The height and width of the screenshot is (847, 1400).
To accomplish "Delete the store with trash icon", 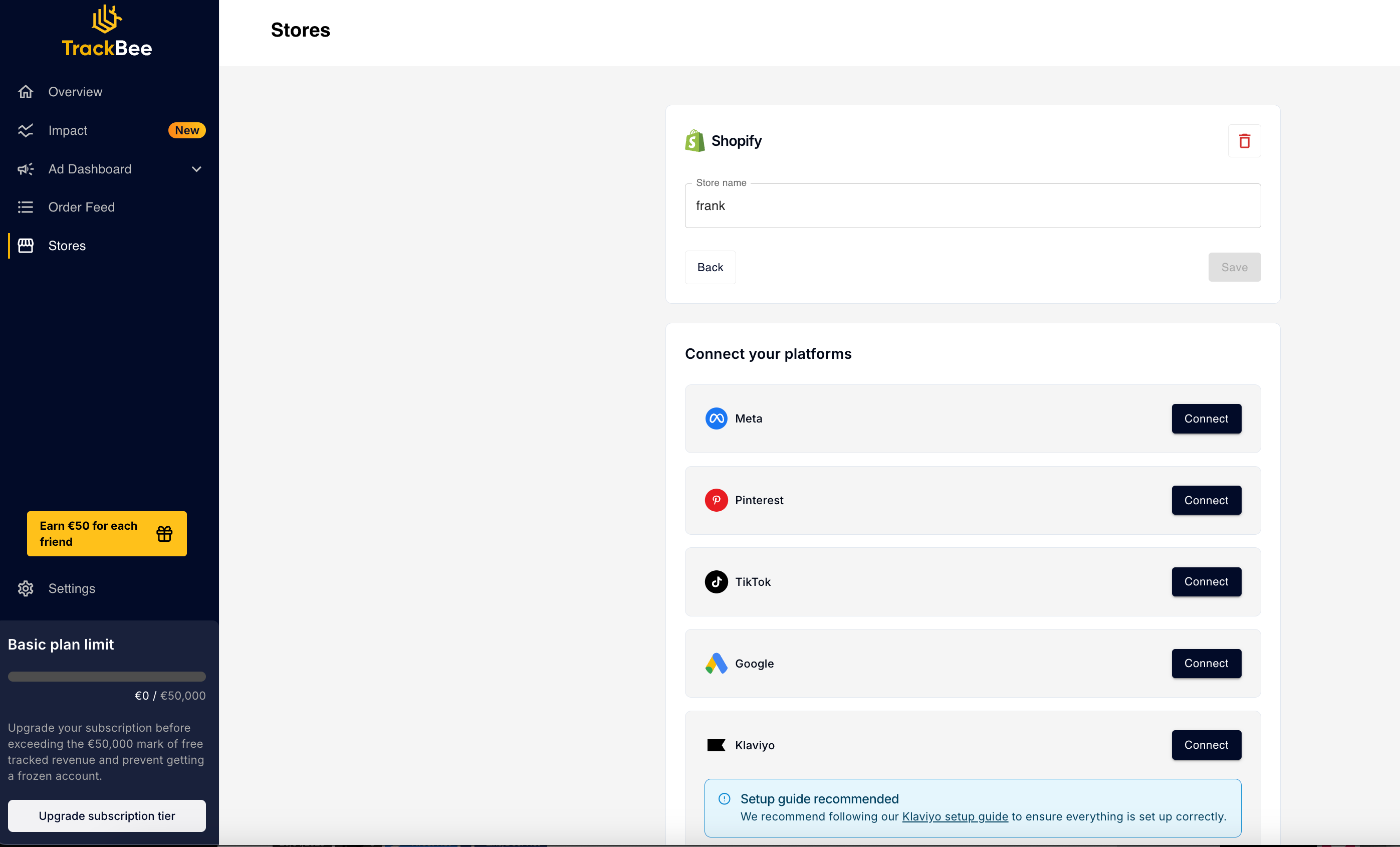I will pos(1244,140).
